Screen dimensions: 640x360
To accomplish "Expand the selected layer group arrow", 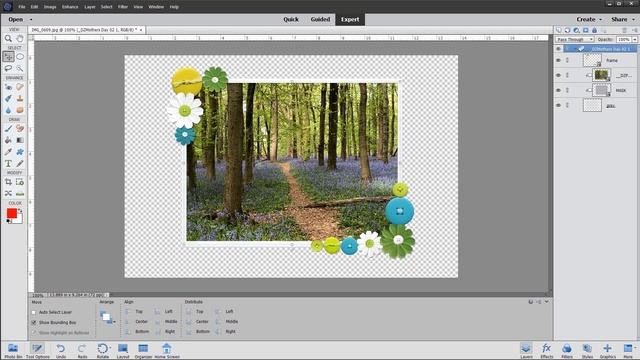I will [x=575, y=49].
